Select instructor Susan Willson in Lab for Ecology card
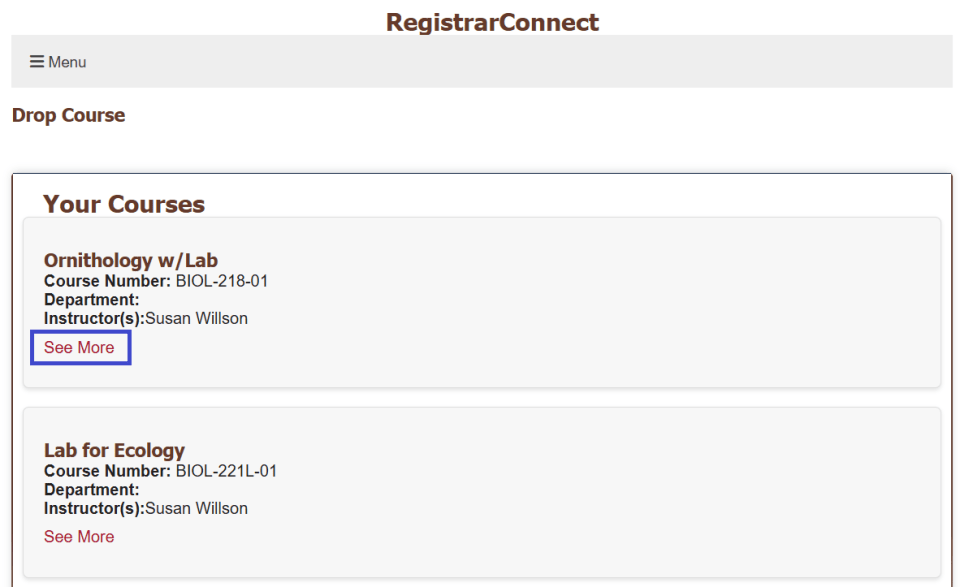The width and height of the screenshot is (960, 587). click(196, 508)
